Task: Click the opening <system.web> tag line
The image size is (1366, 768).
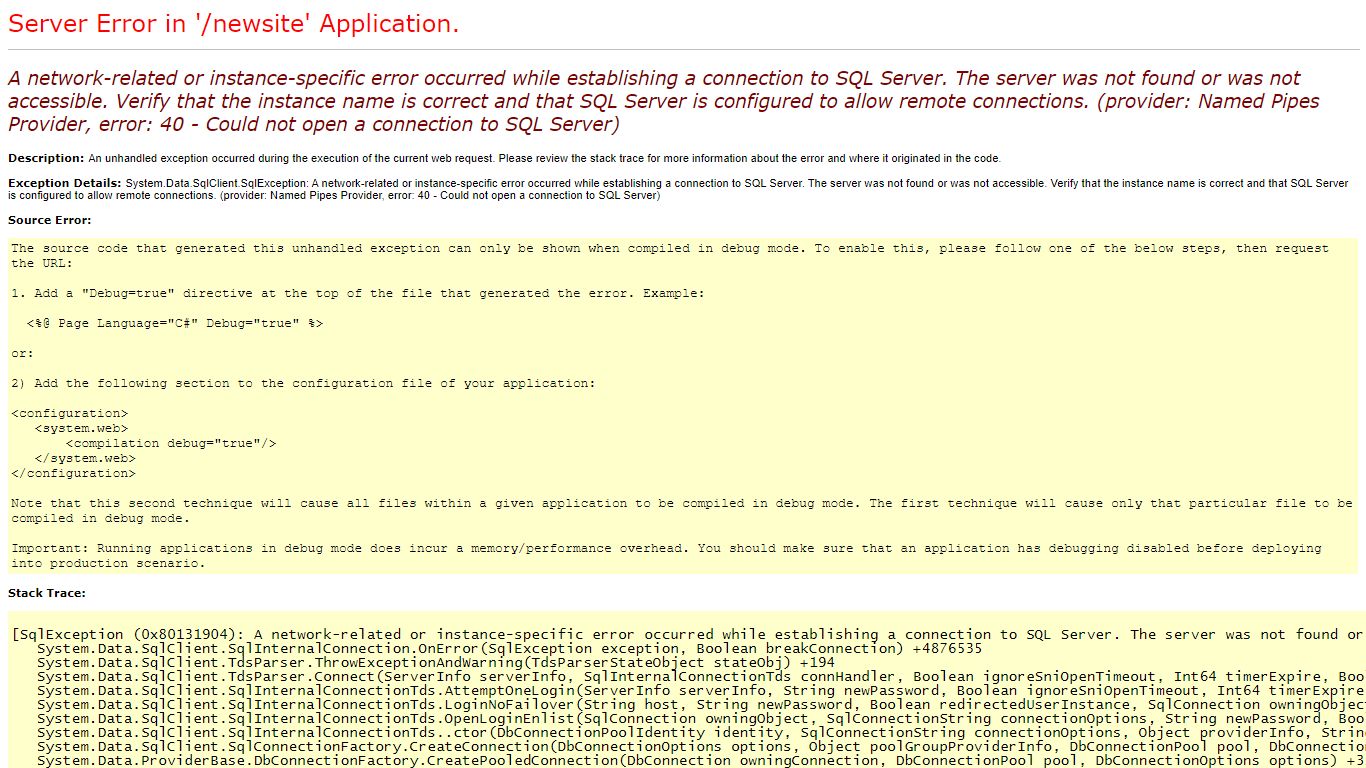Action: pyautogui.click(x=81, y=428)
